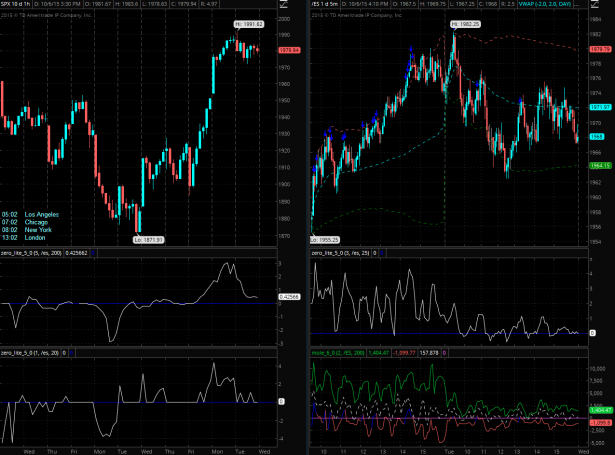Viewport: 615px width, 455px height.
Task: Click the red 1978.79 upper band tag
Action: pyautogui.click(x=601, y=48)
